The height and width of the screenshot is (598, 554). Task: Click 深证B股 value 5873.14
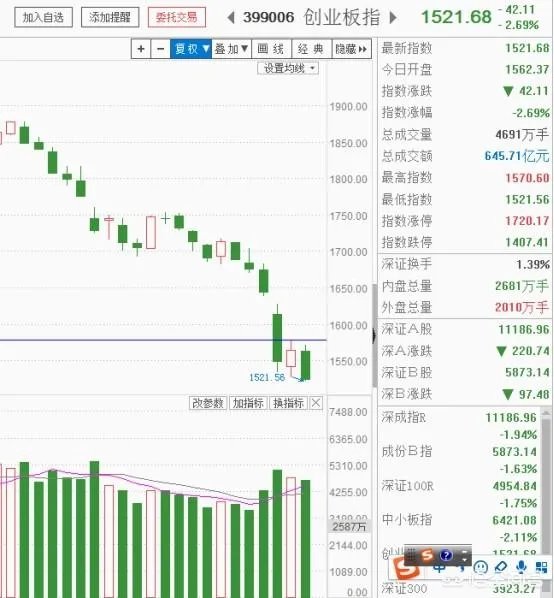527,373
